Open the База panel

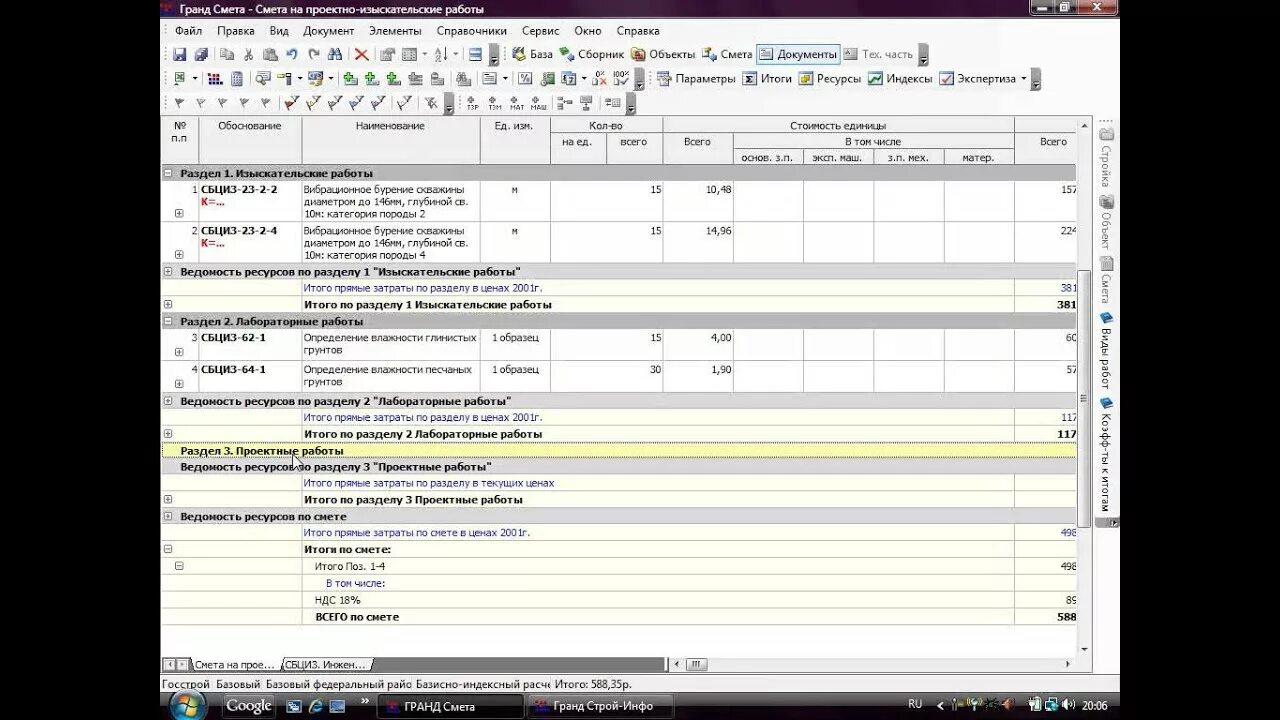tap(532, 55)
